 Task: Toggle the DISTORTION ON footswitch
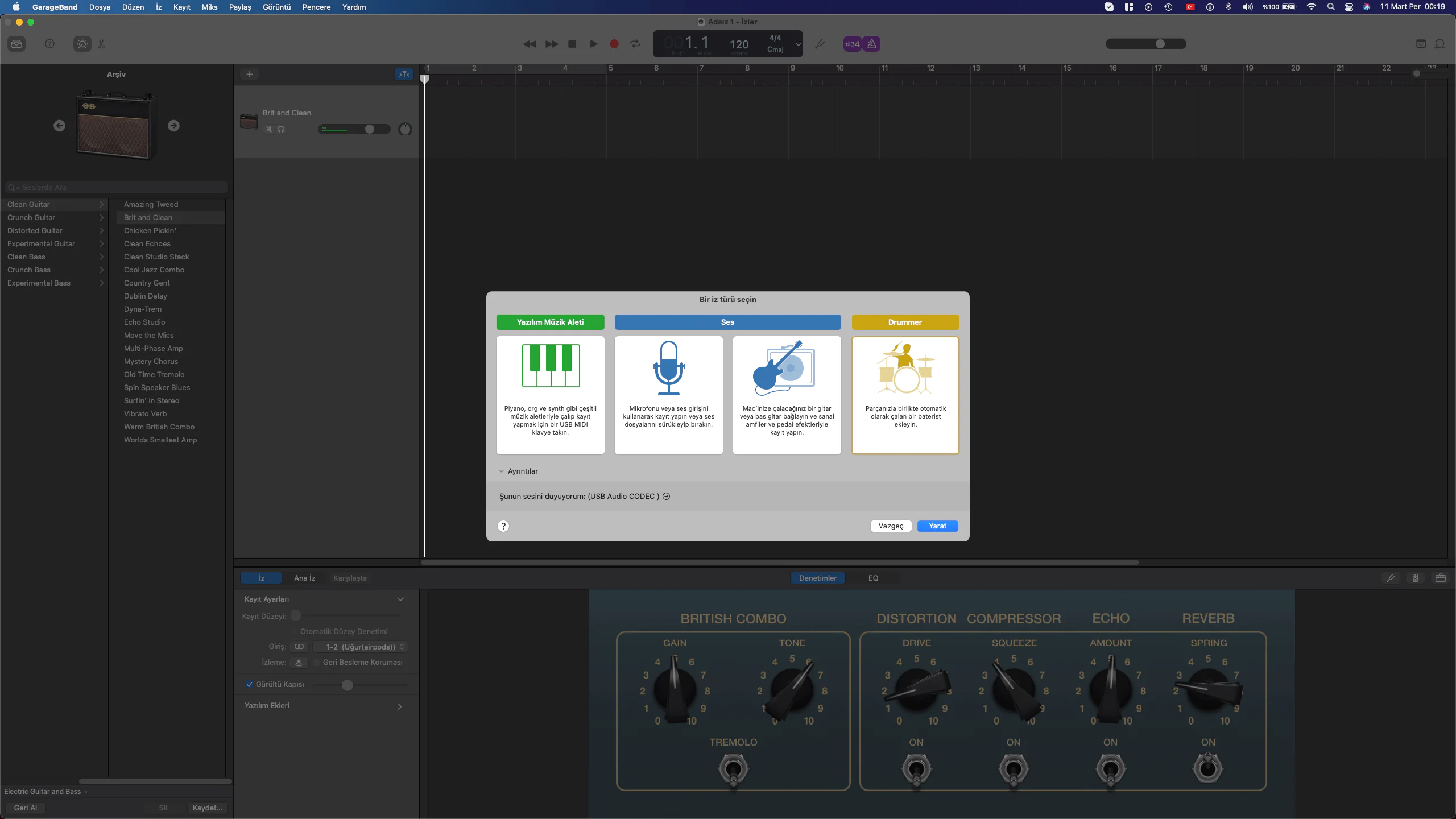[x=916, y=769]
